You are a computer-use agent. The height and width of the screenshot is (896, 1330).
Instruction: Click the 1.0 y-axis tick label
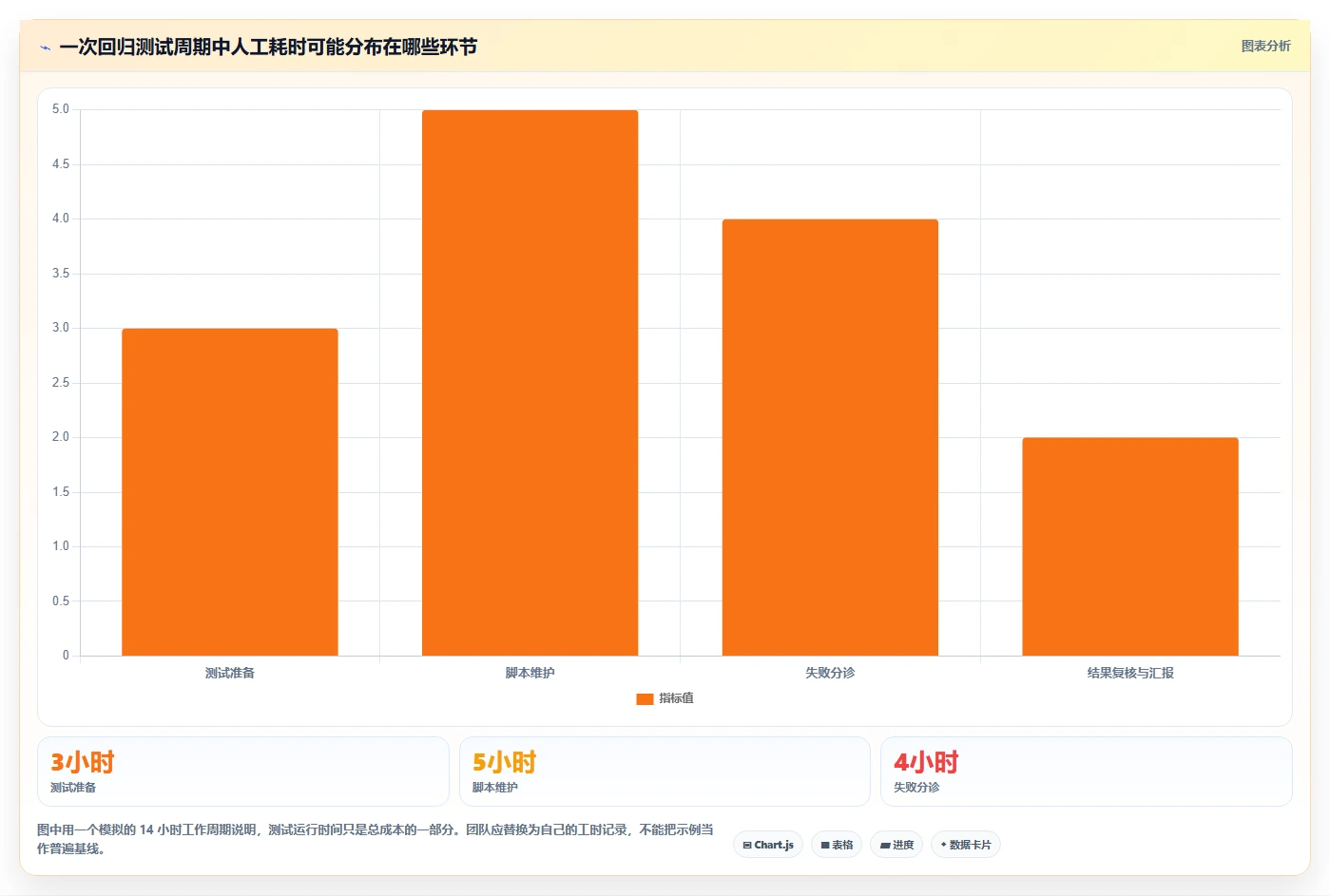pyautogui.click(x=61, y=546)
